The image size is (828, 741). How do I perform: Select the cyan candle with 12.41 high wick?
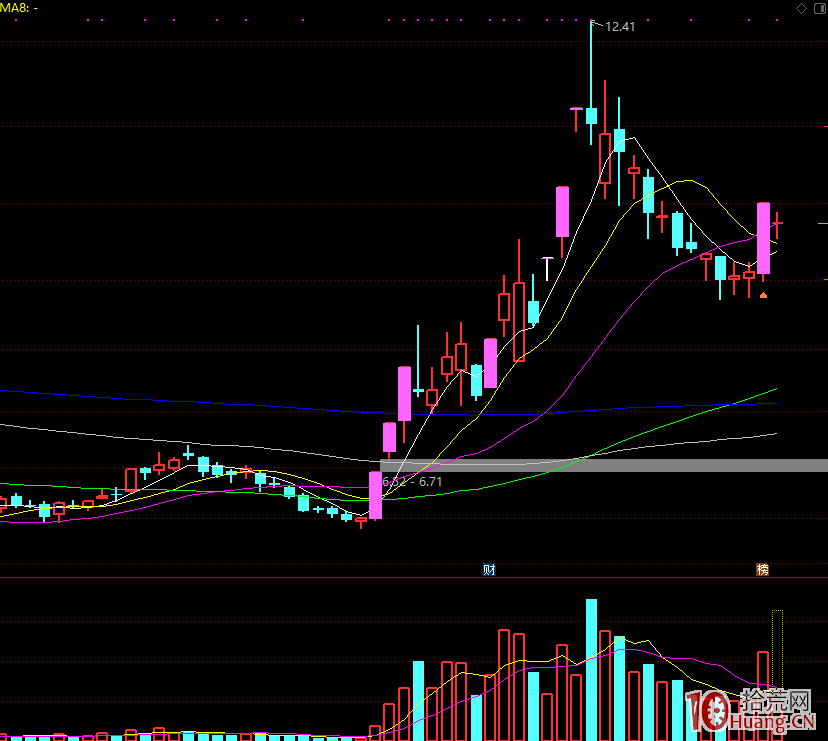pyautogui.click(x=591, y=82)
